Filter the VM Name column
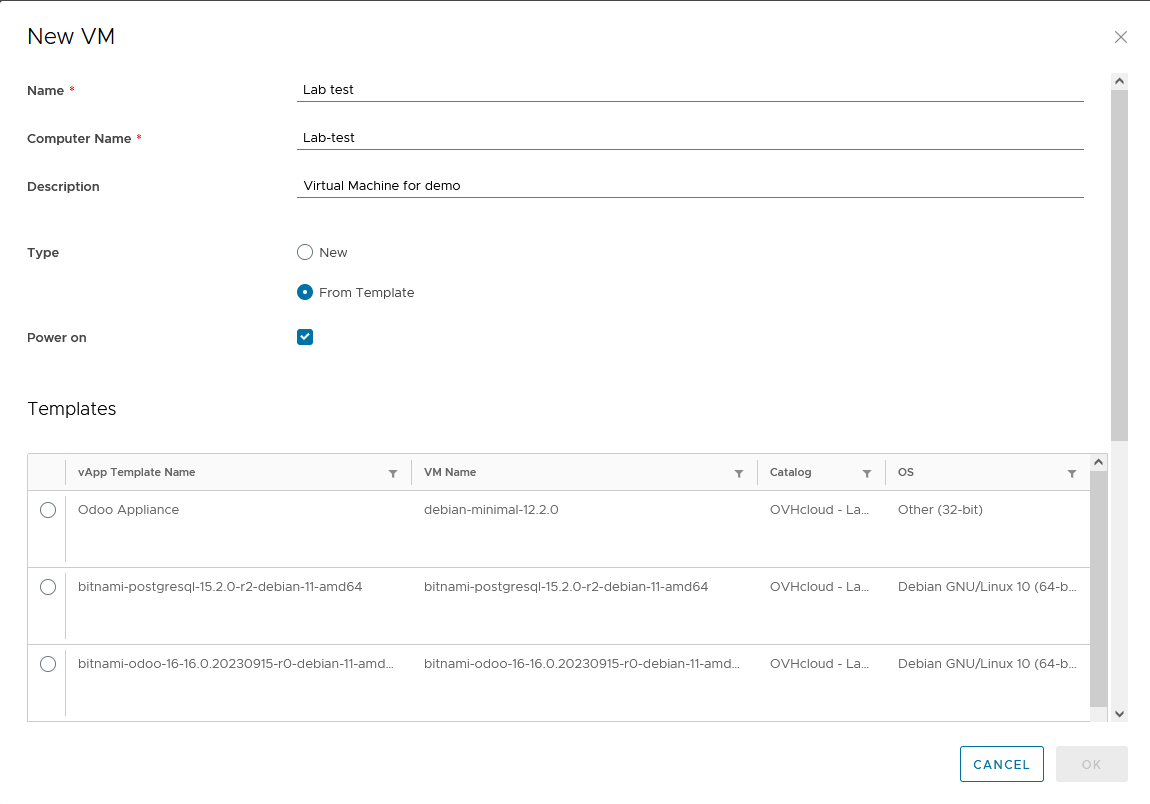Viewport: 1150px width, 804px height. click(739, 473)
